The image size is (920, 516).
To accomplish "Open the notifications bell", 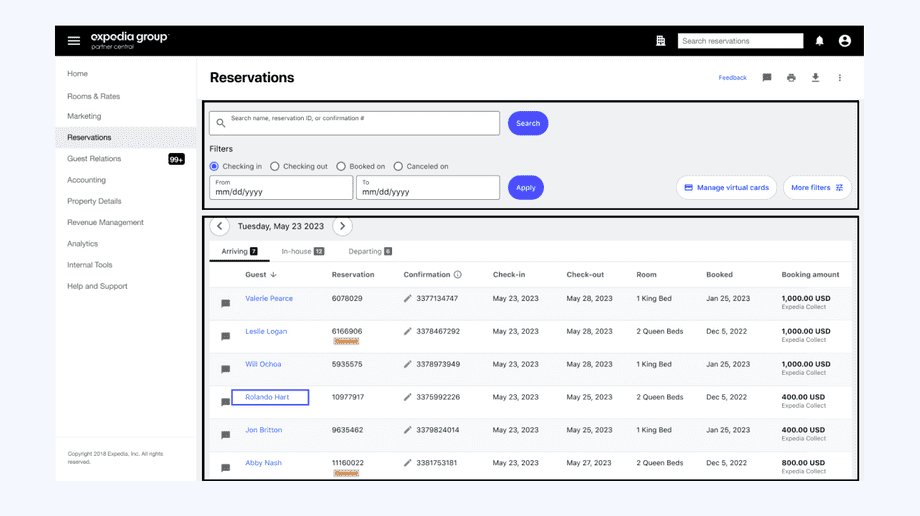I will pos(819,41).
